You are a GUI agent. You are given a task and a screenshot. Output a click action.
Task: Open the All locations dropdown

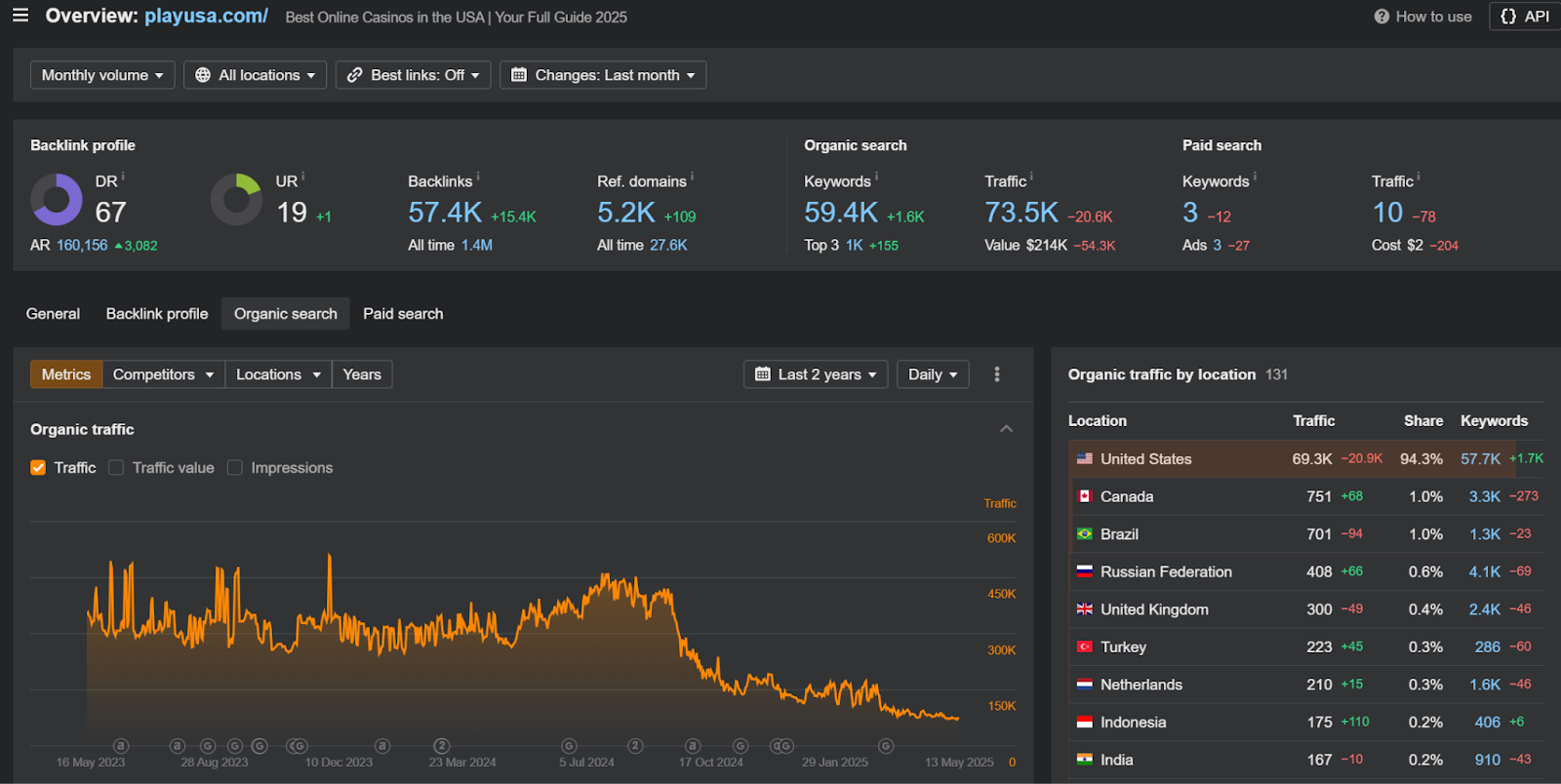(x=255, y=75)
